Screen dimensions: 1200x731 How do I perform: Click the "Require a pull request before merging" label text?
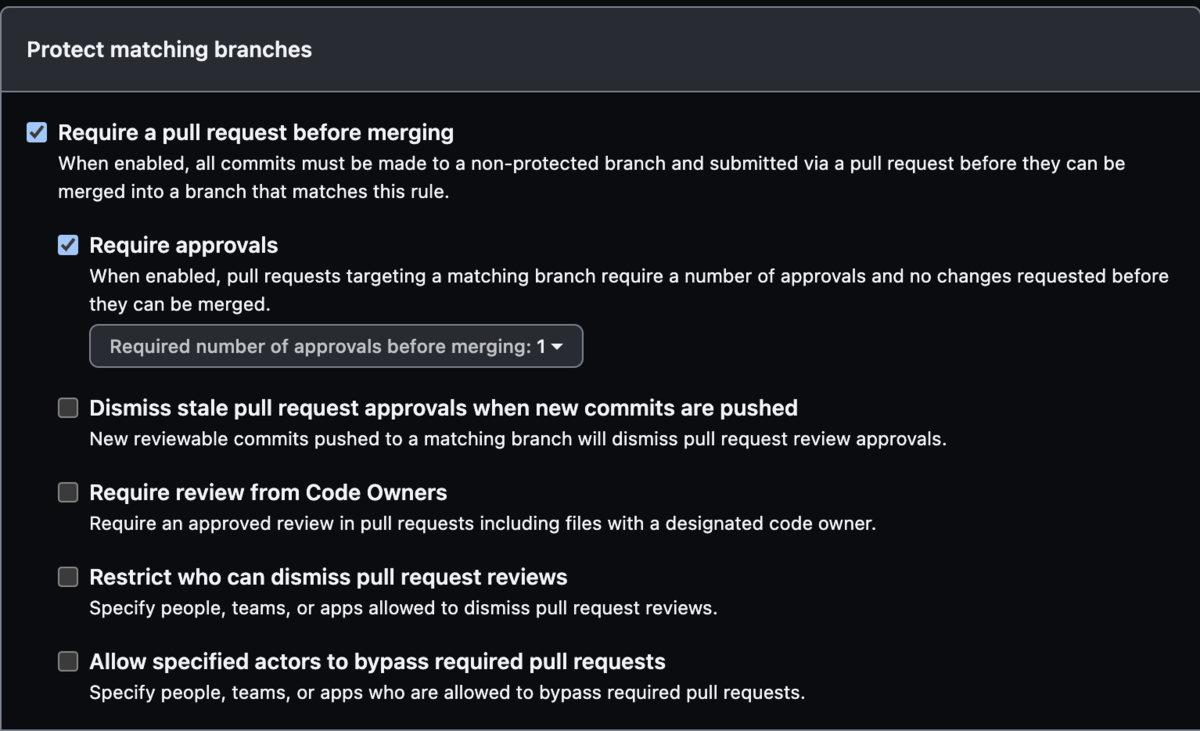pyautogui.click(x=255, y=132)
